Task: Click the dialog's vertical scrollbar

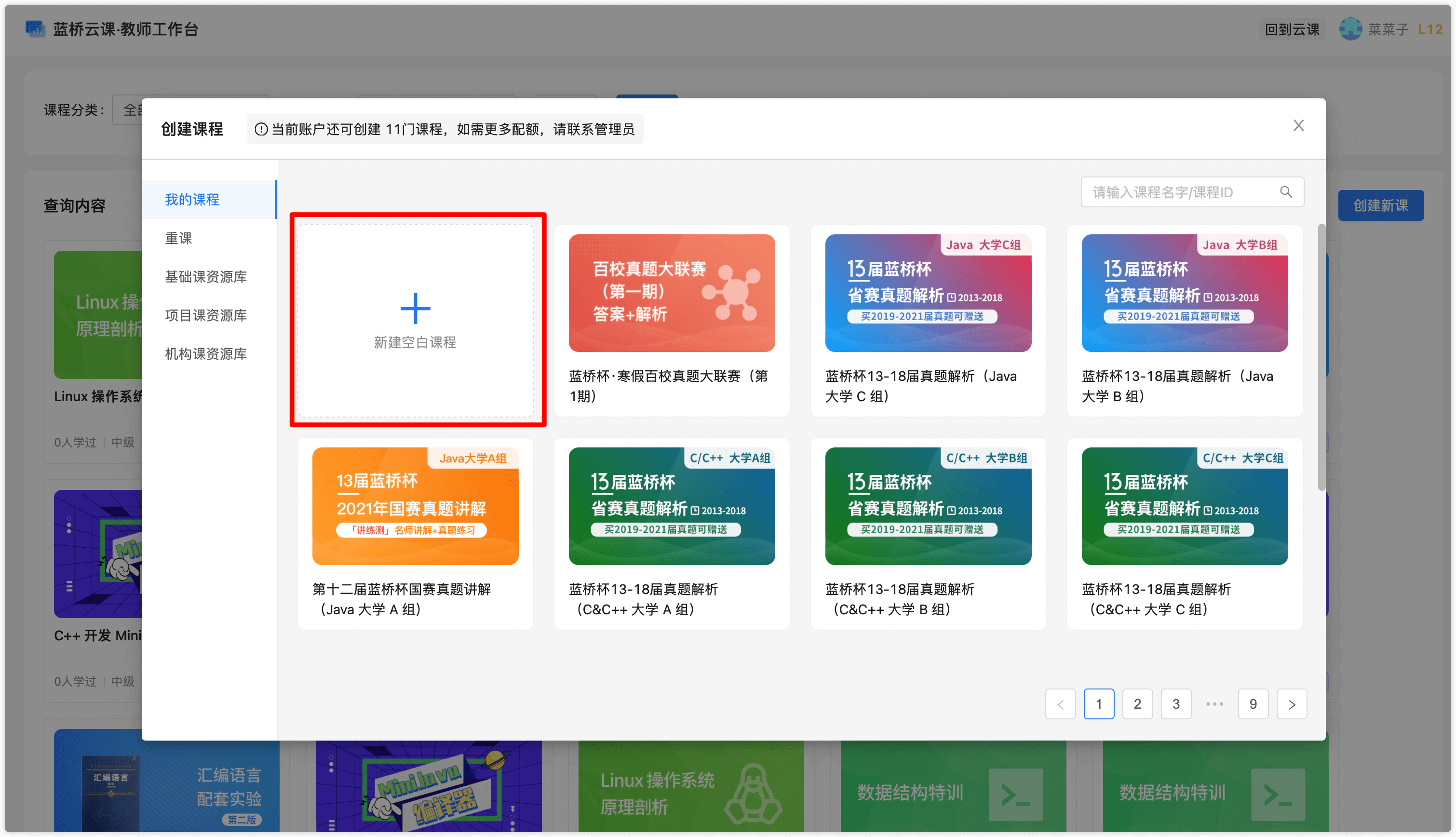Action: 1321,356
